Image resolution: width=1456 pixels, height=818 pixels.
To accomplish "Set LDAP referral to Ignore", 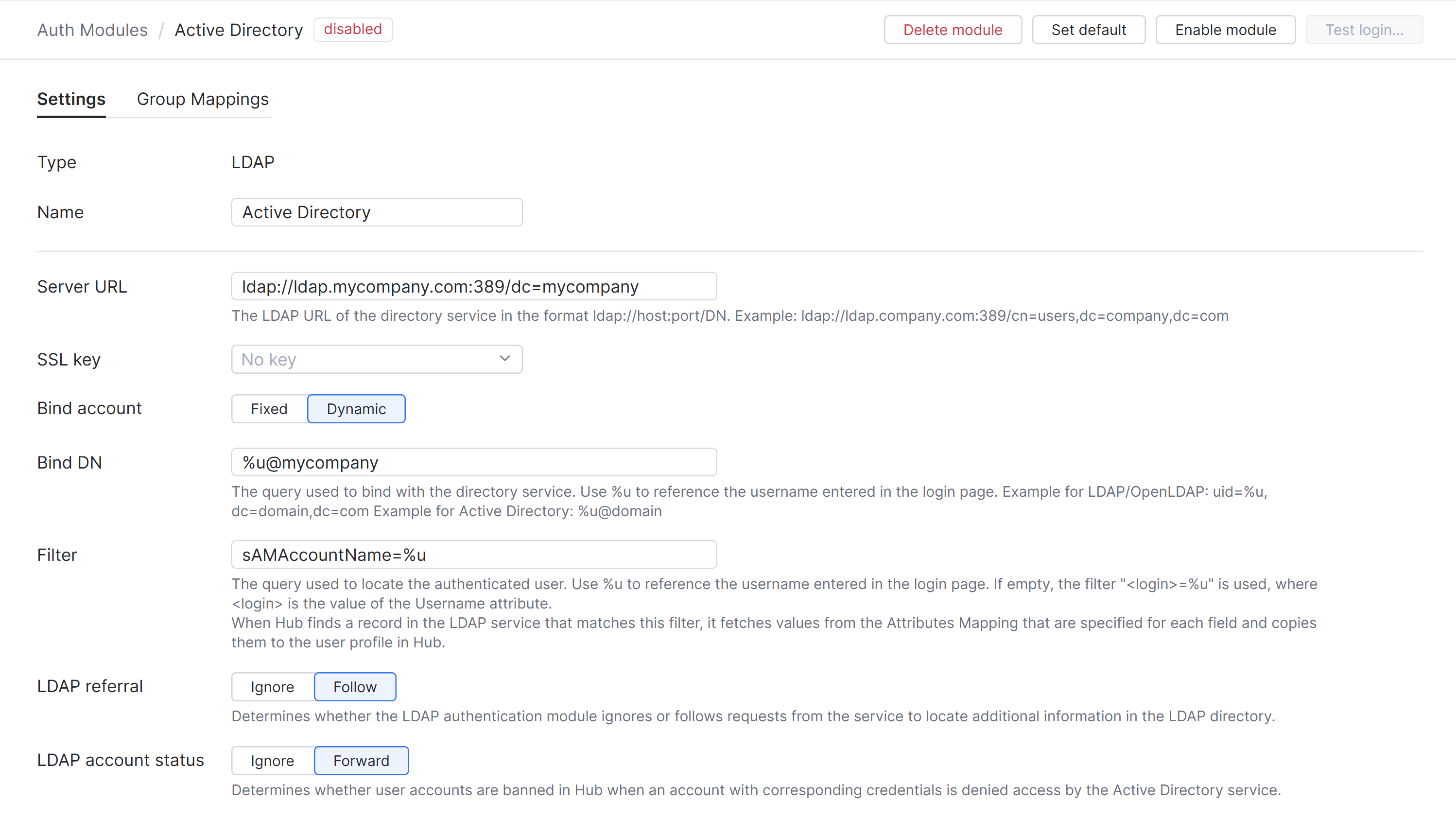I will (x=272, y=686).
